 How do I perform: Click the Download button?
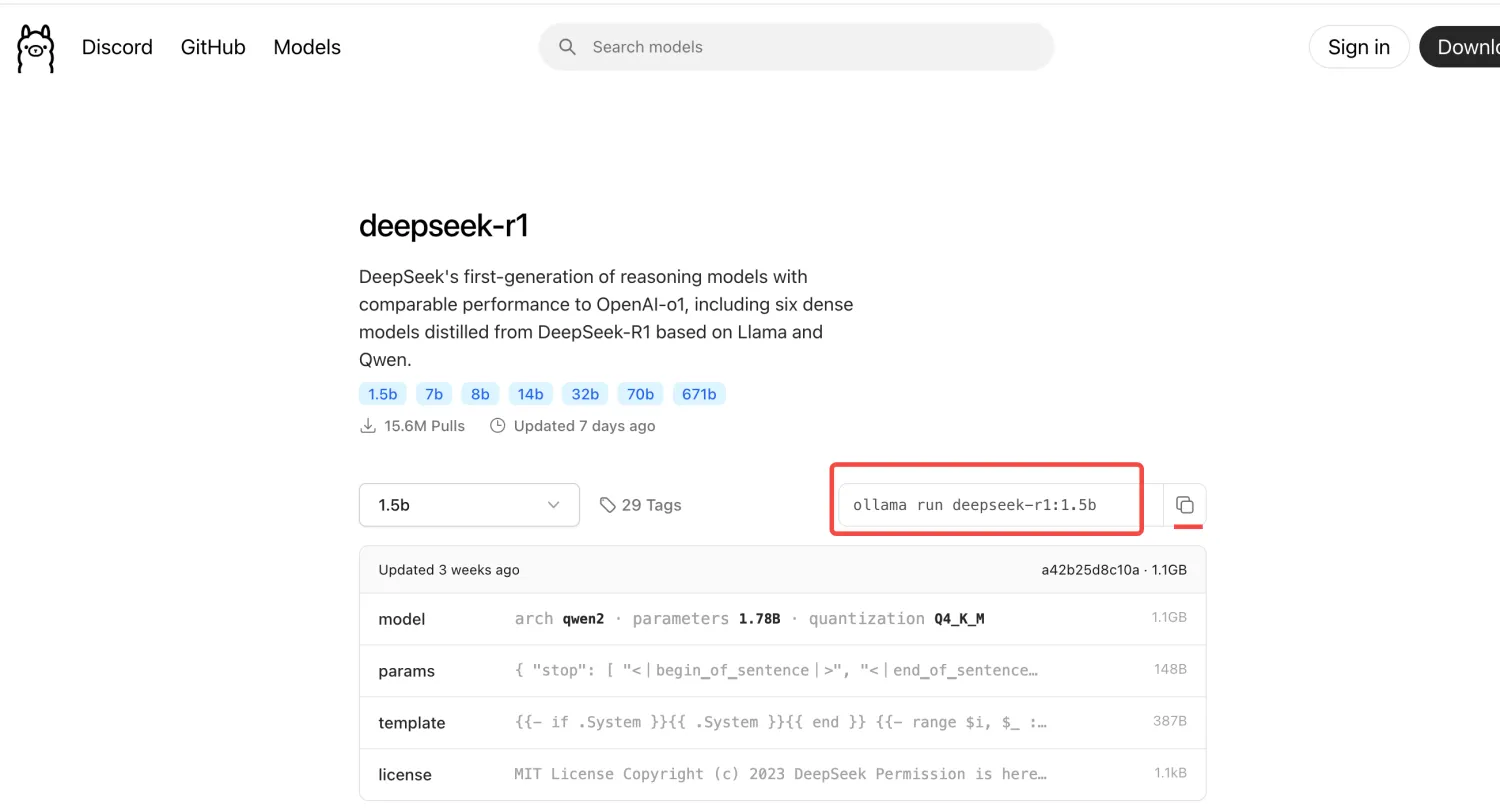tap(1460, 47)
